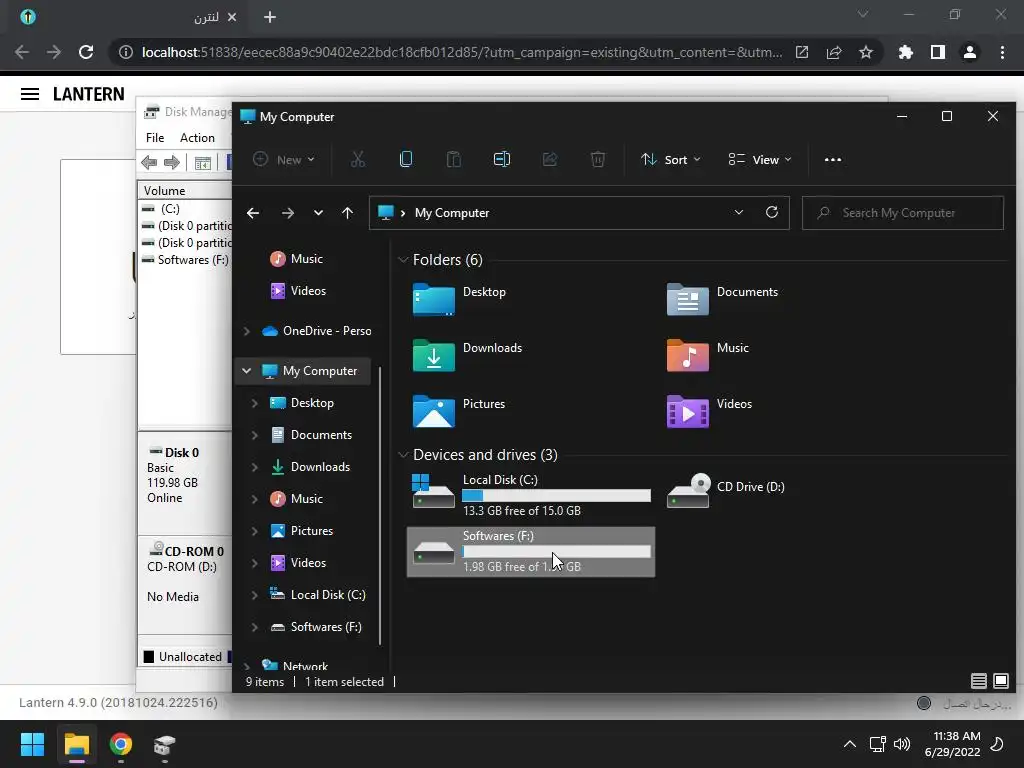This screenshot has height=768, width=1024.
Task: Click the Volume column header
Action: point(185,191)
